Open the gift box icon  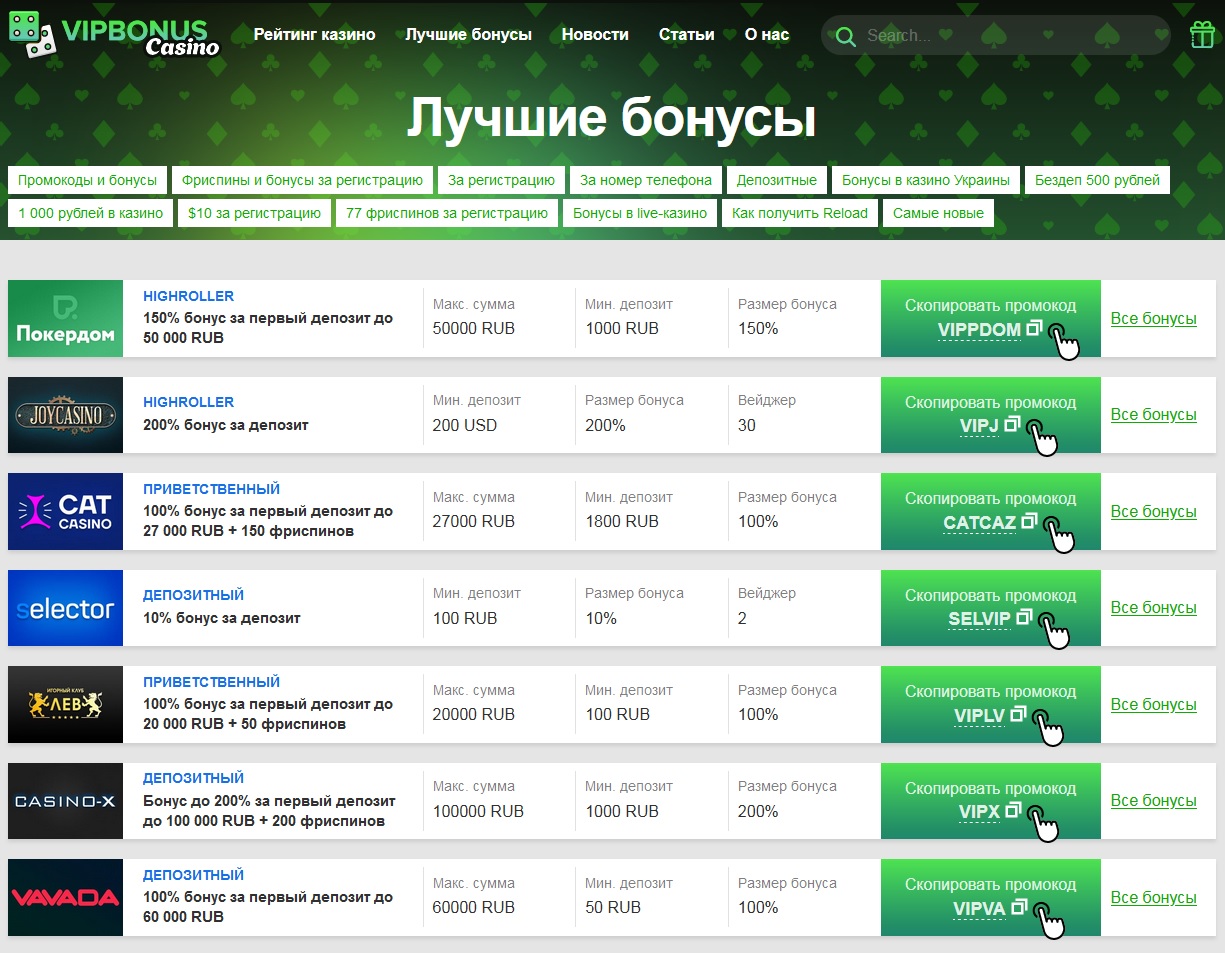tap(1202, 35)
